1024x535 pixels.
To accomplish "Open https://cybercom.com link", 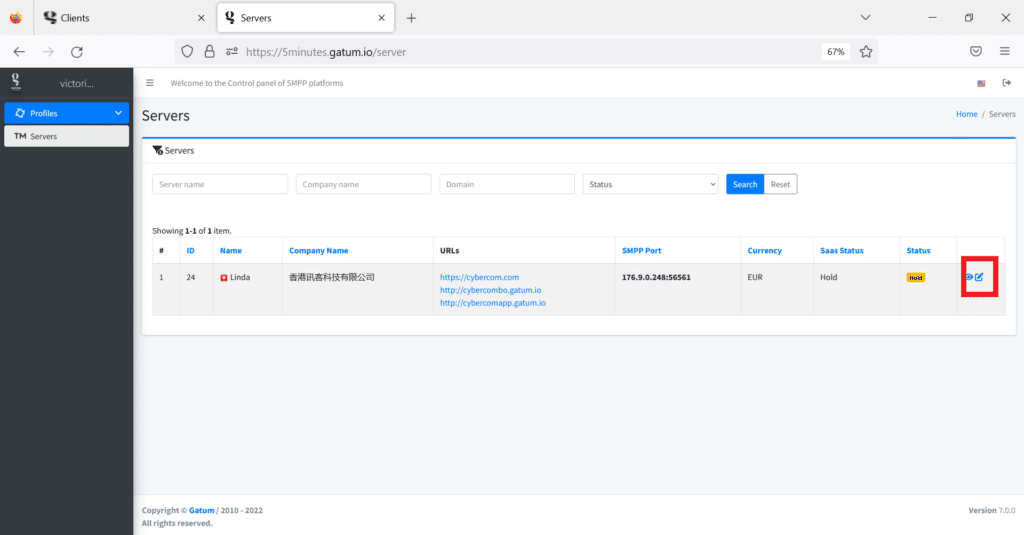I will tap(479, 277).
